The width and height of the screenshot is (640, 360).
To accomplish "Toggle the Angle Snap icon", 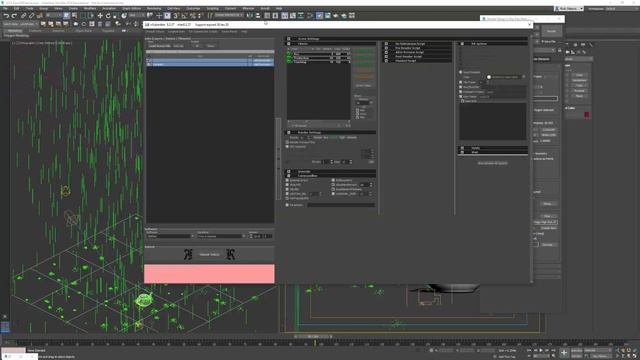I will tap(184, 16).
